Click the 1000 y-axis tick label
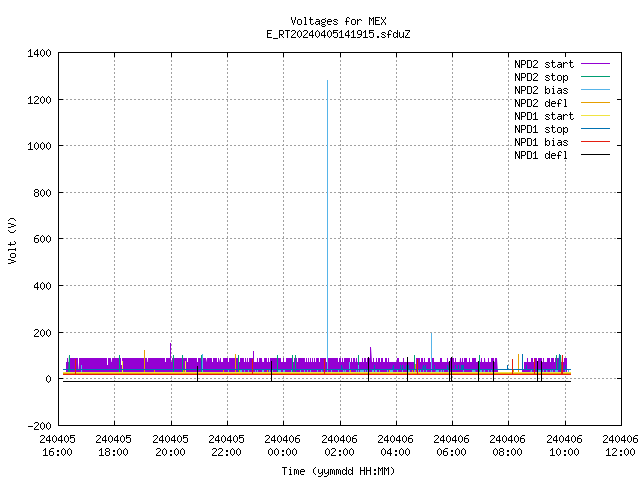 (39, 146)
